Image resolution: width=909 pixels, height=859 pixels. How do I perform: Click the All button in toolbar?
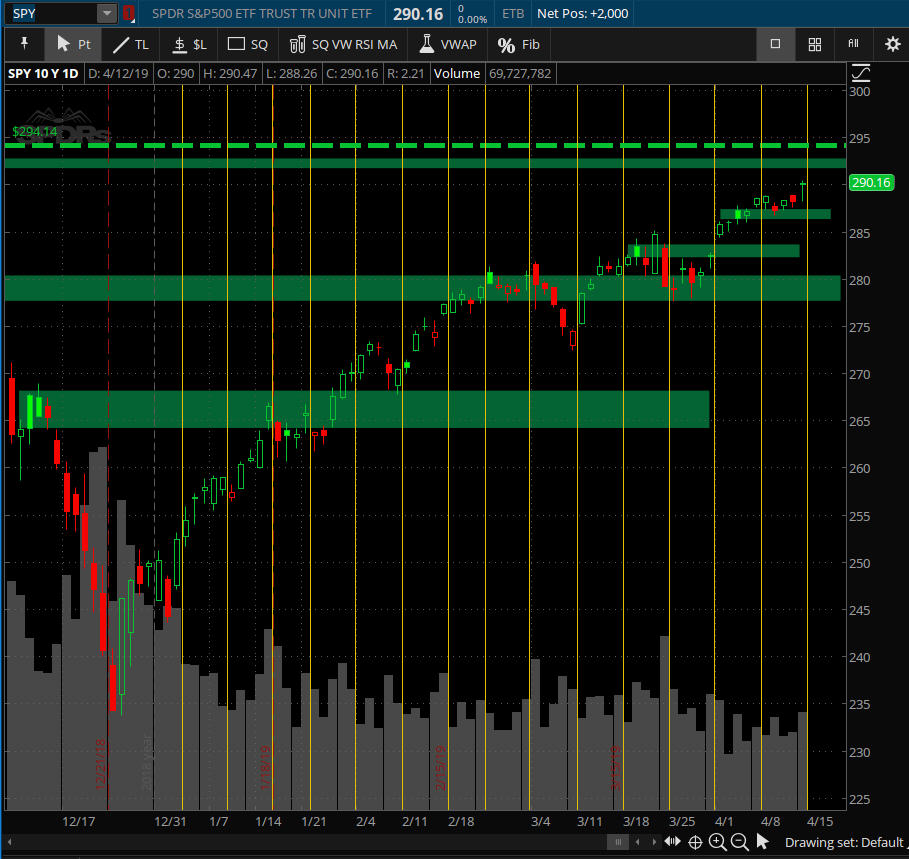(853, 44)
